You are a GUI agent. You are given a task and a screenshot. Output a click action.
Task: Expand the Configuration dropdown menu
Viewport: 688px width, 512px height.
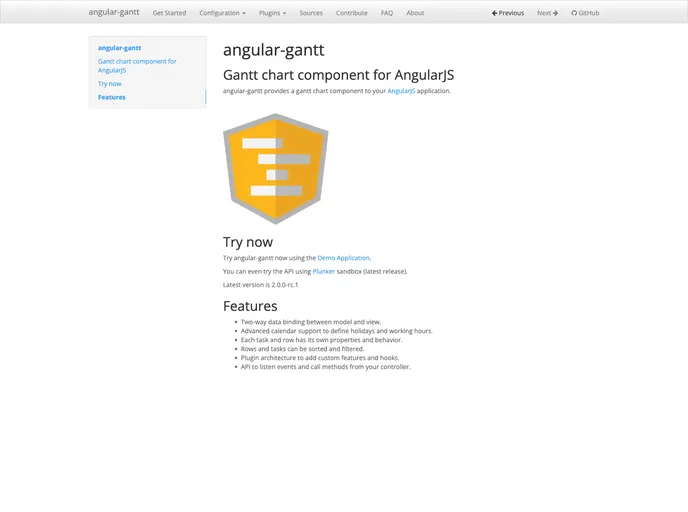(x=222, y=13)
